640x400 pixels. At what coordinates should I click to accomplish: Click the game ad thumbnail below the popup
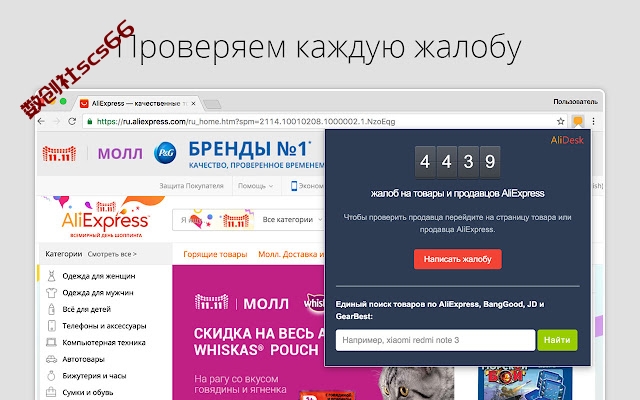pyautogui.click(x=525, y=383)
